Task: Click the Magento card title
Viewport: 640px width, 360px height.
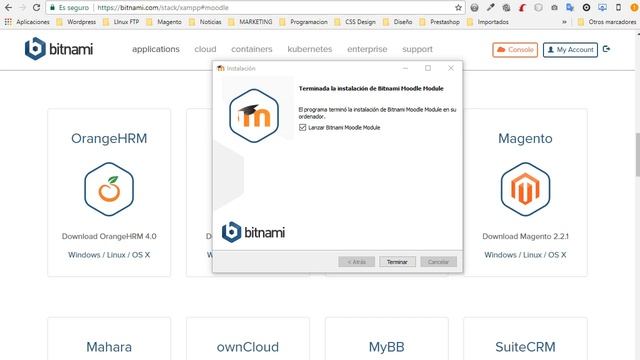Action: pyautogui.click(x=525, y=138)
